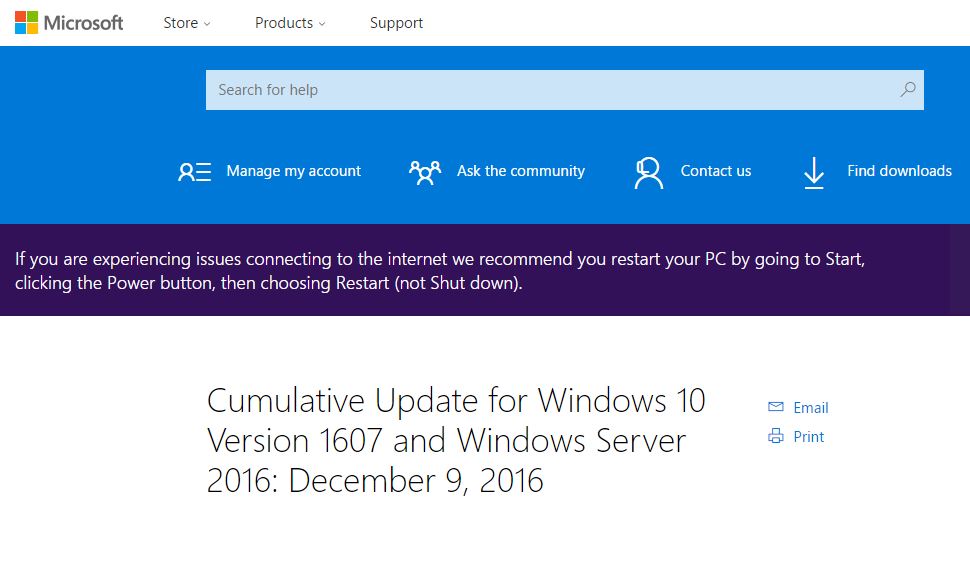
Task: Open the Support menu item
Action: coord(396,23)
